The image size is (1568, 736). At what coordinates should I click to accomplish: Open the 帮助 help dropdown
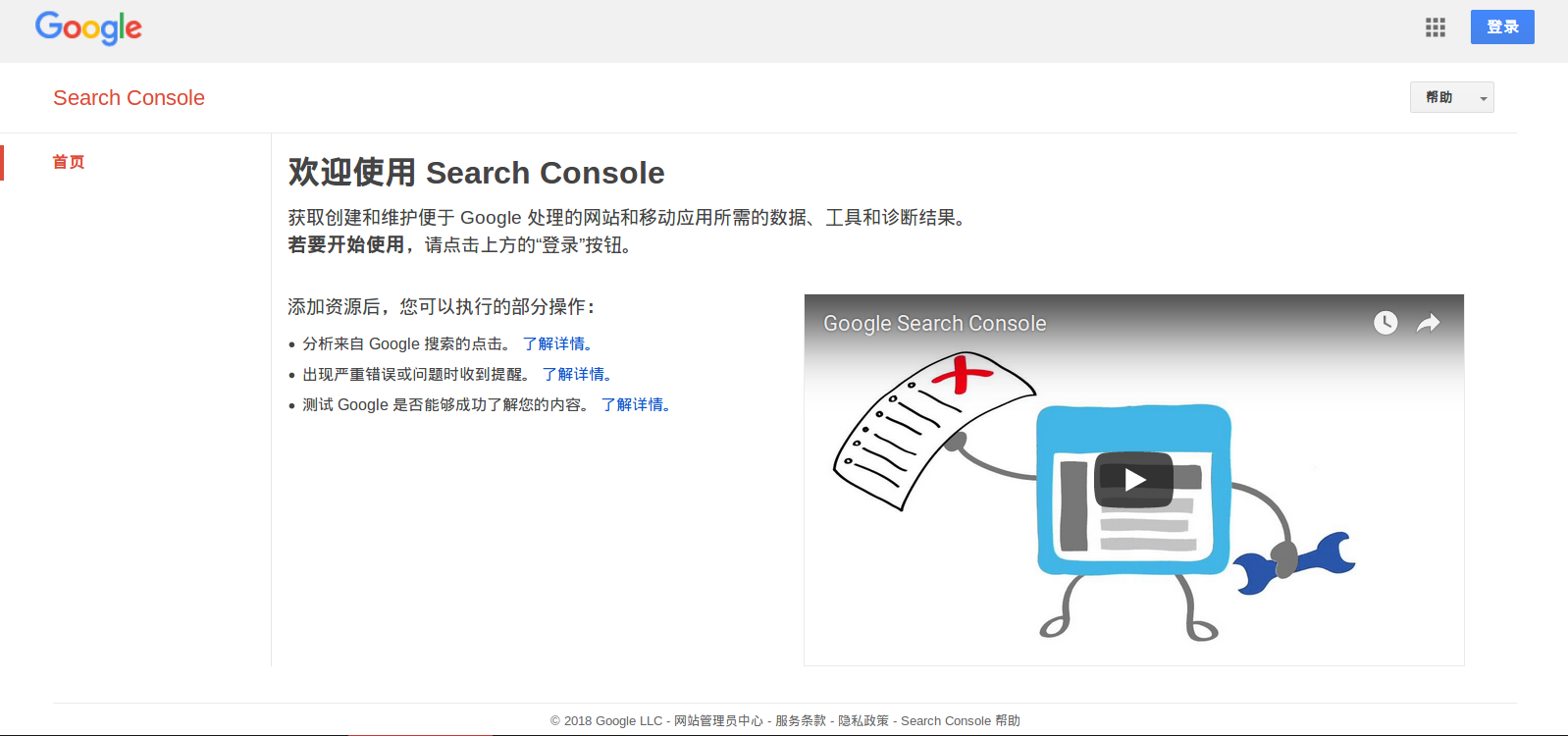pos(1452,97)
